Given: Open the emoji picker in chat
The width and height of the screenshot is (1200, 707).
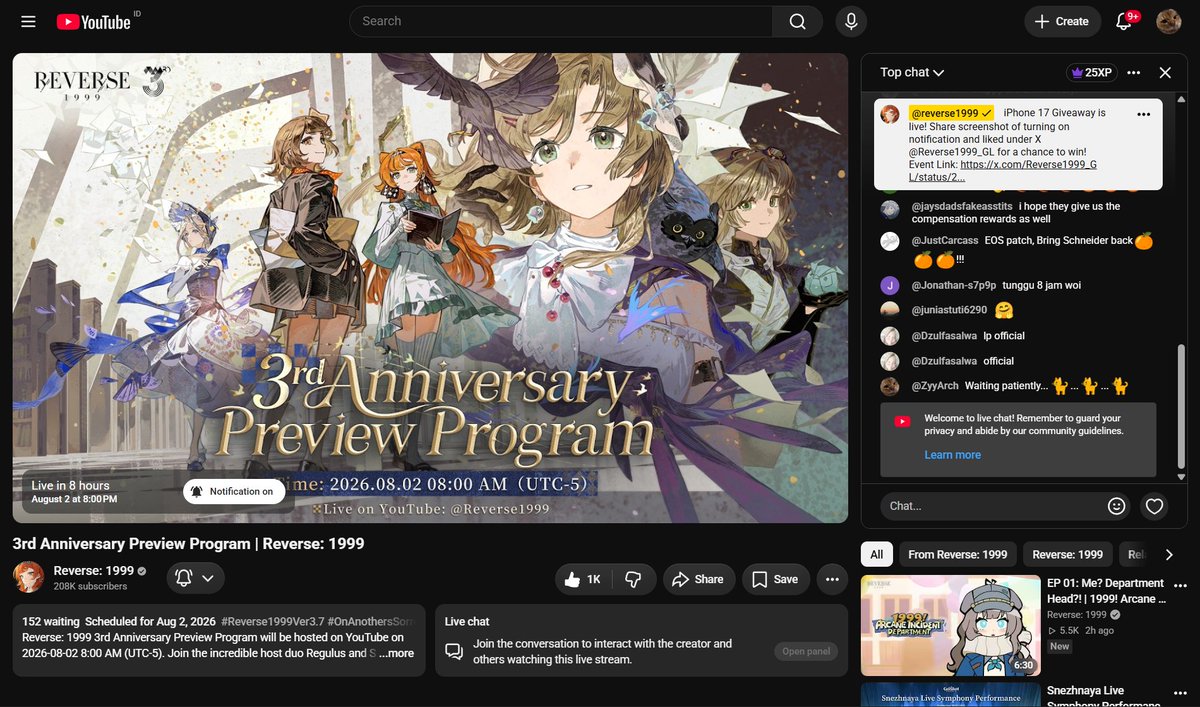Looking at the screenshot, I should 1117,506.
